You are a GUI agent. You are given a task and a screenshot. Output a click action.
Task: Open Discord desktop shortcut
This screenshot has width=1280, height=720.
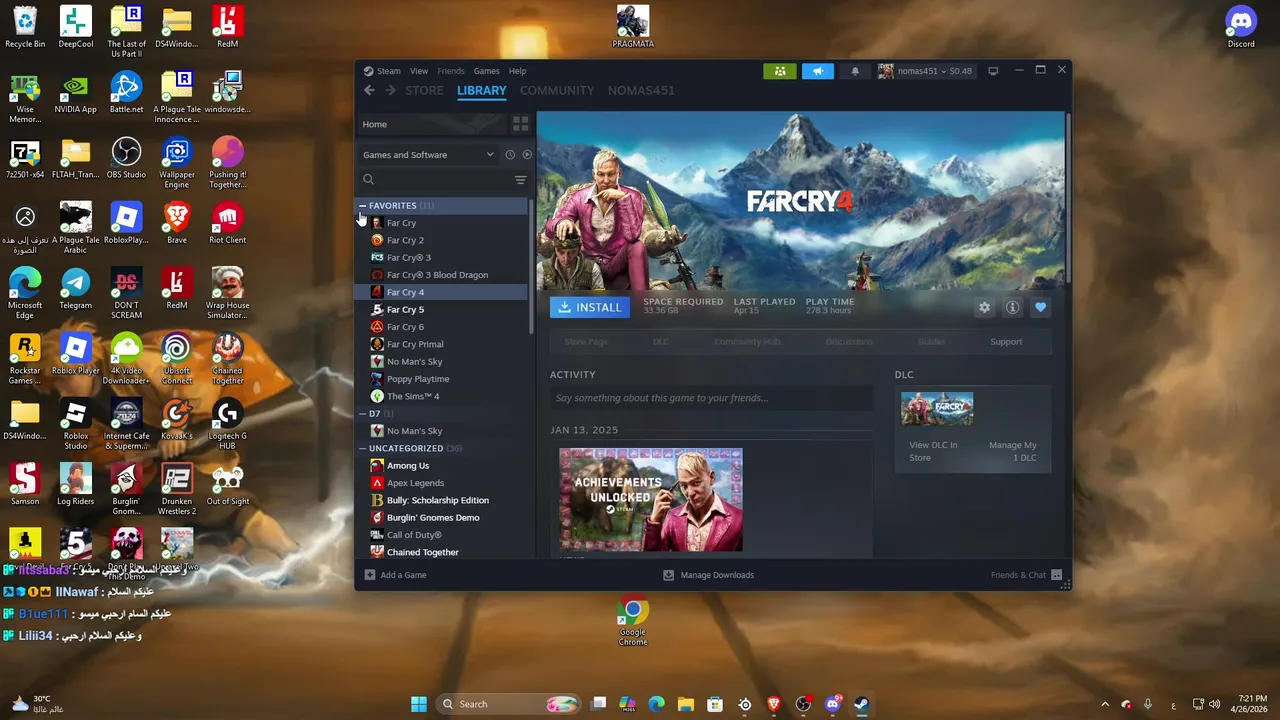[x=1241, y=27]
